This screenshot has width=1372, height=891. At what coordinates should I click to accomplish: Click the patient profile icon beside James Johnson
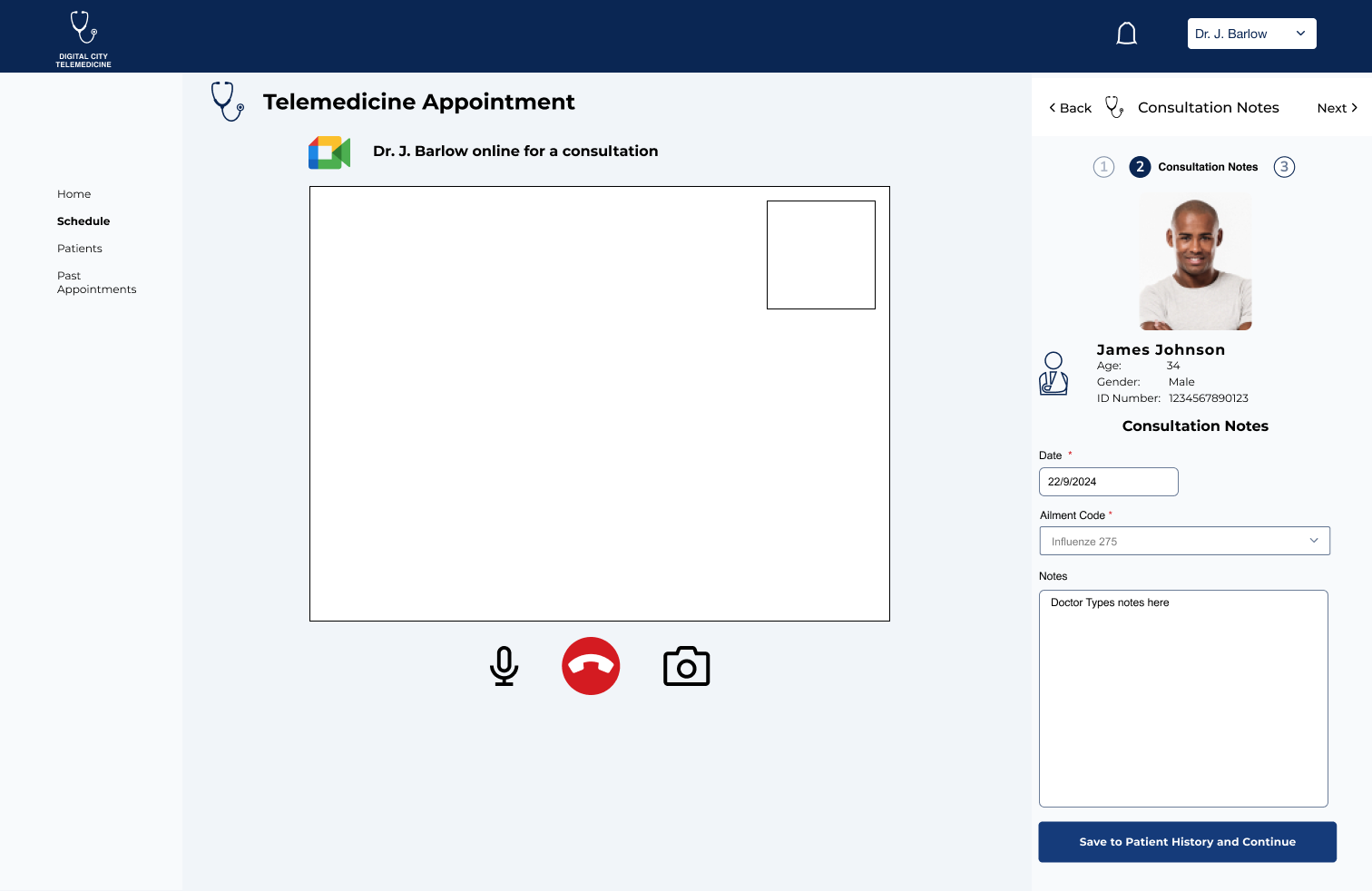pyautogui.click(x=1053, y=374)
